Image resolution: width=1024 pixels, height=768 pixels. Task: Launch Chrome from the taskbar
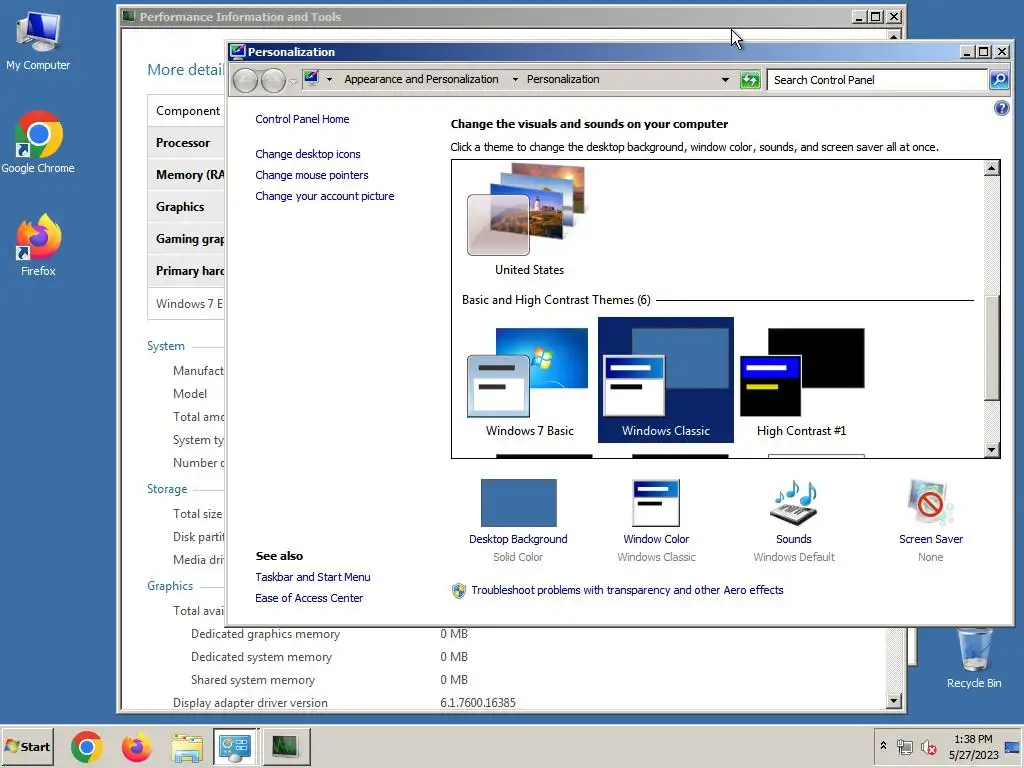coord(87,746)
